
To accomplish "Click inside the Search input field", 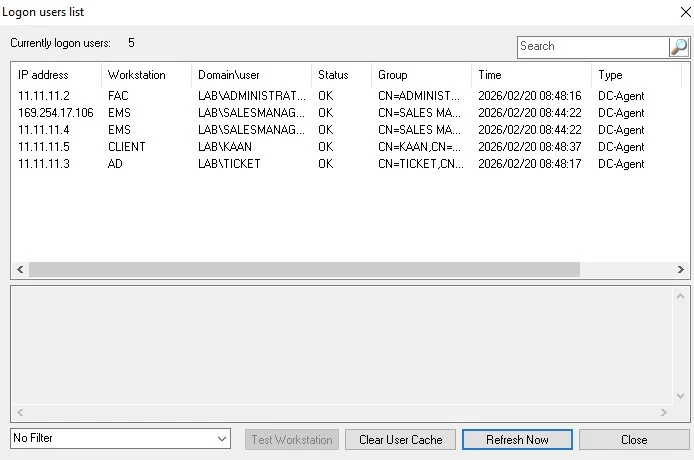I will click(x=593, y=46).
